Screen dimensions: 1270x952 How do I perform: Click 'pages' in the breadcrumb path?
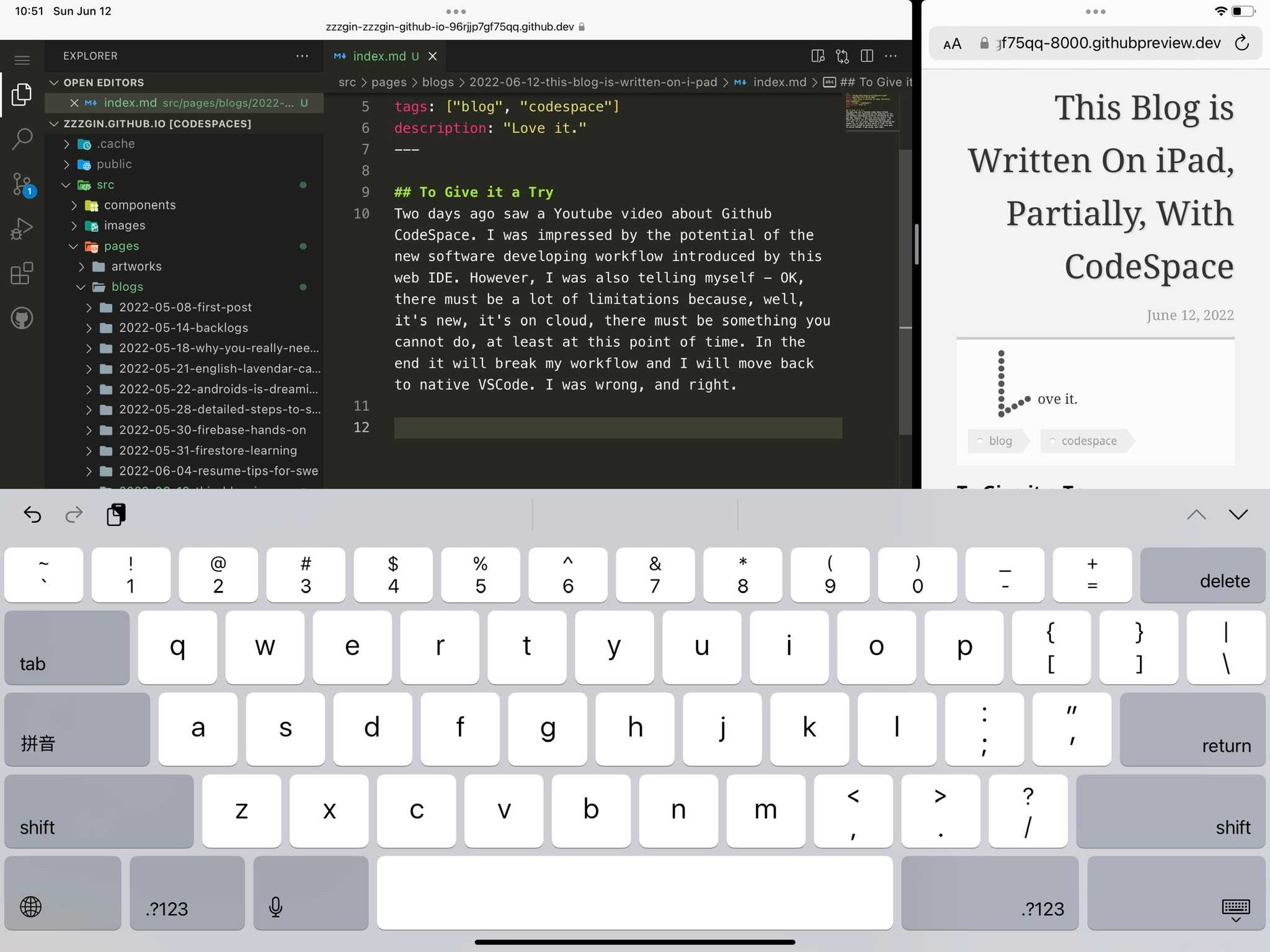pyautogui.click(x=389, y=82)
